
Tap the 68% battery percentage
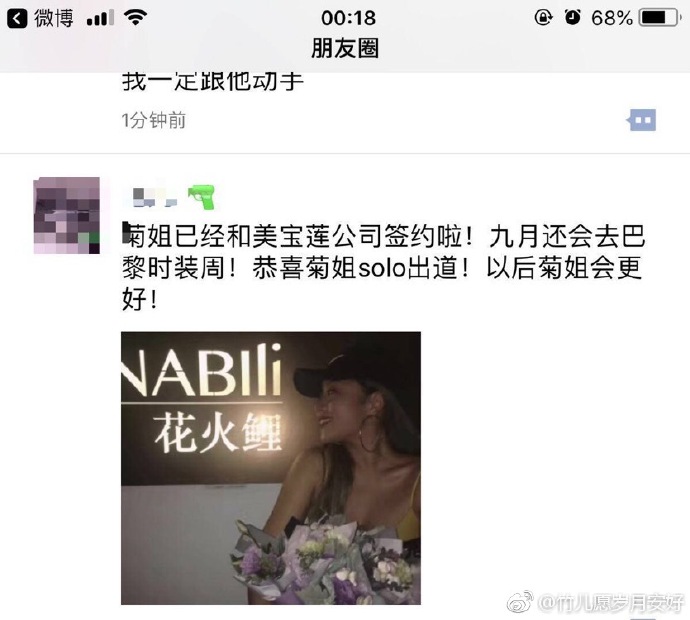point(612,18)
